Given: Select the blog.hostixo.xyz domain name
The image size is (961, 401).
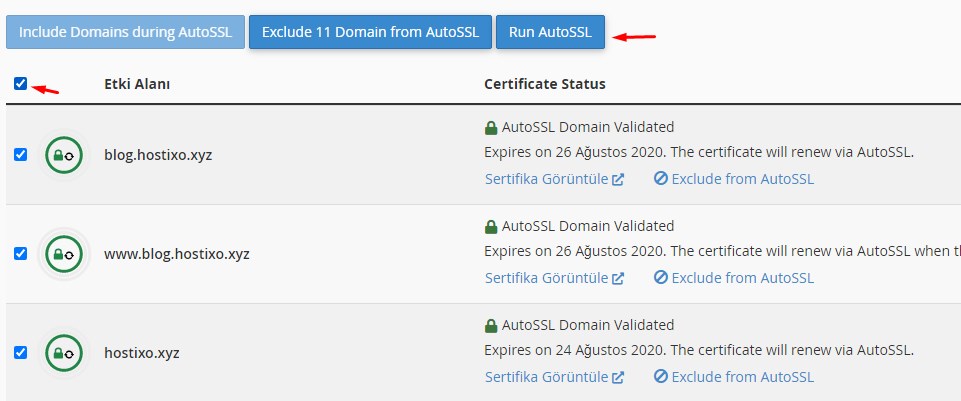Looking at the screenshot, I should pyautogui.click(x=158, y=155).
